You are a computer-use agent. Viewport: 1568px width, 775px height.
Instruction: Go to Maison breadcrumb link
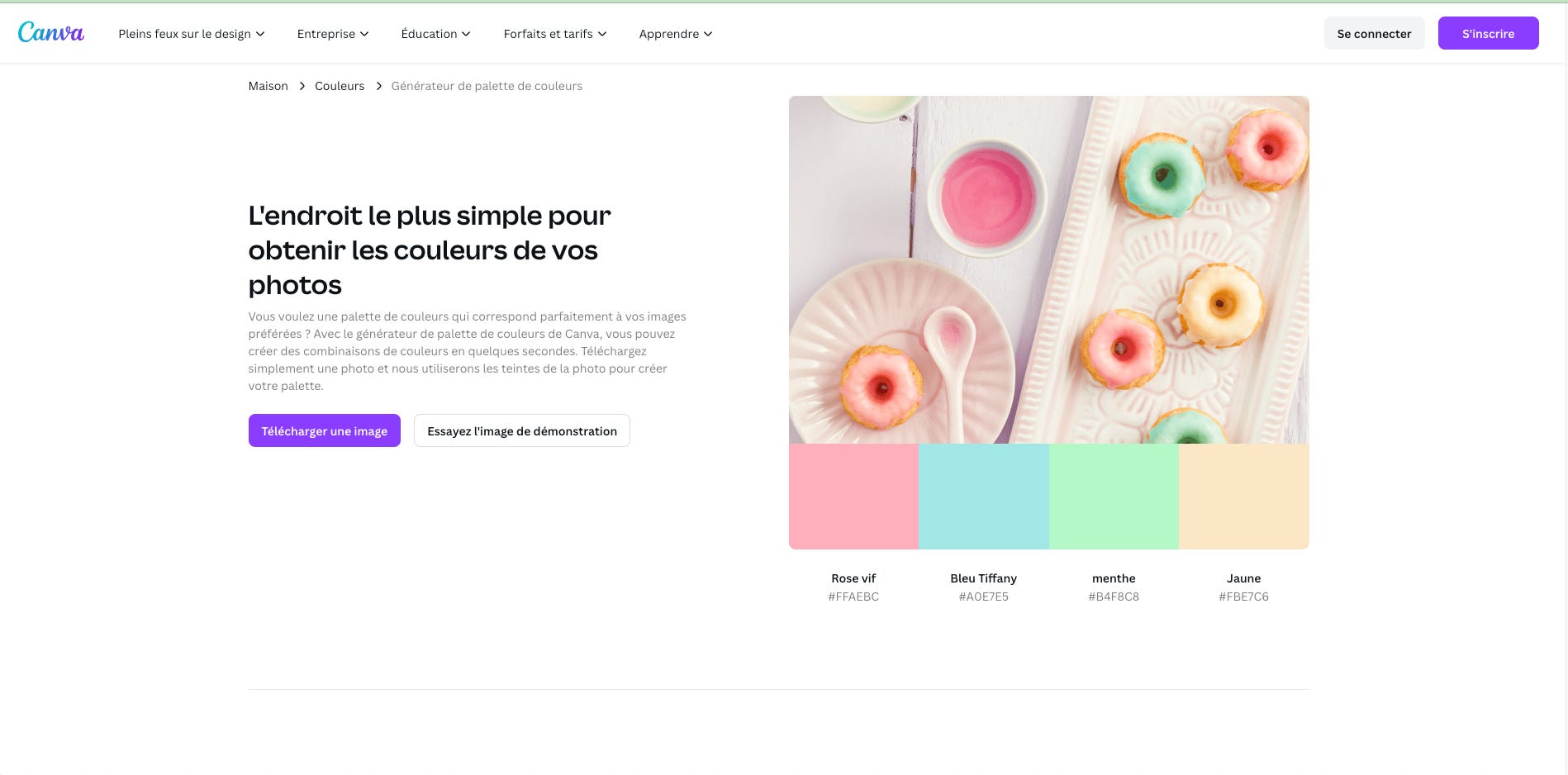point(268,86)
